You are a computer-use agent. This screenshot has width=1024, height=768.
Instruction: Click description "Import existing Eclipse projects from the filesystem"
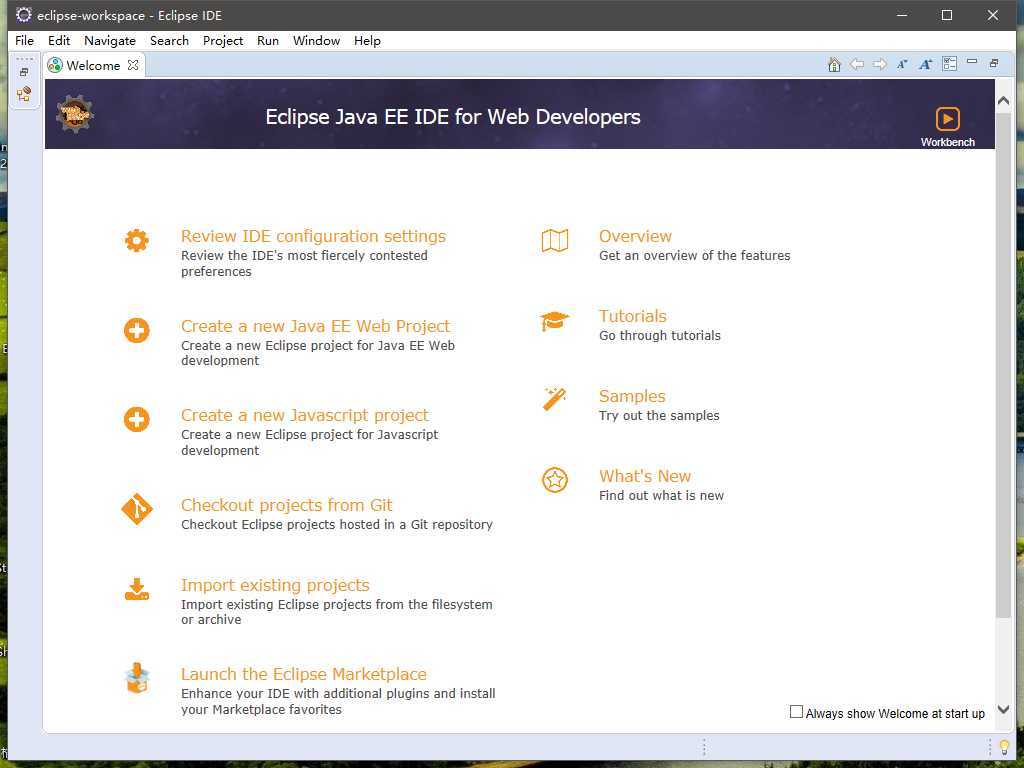[337, 605]
